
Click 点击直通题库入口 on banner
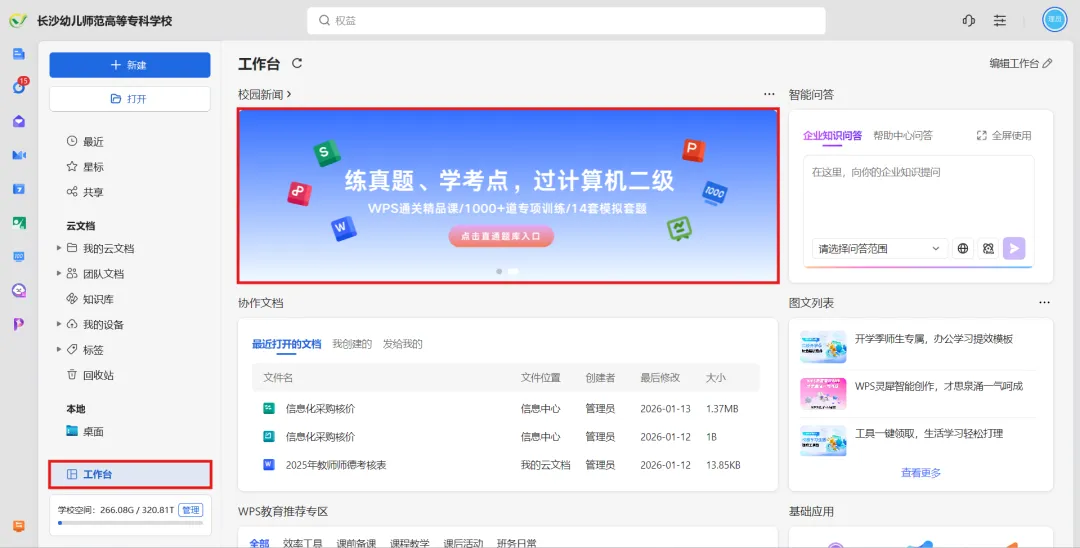point(501,236)
